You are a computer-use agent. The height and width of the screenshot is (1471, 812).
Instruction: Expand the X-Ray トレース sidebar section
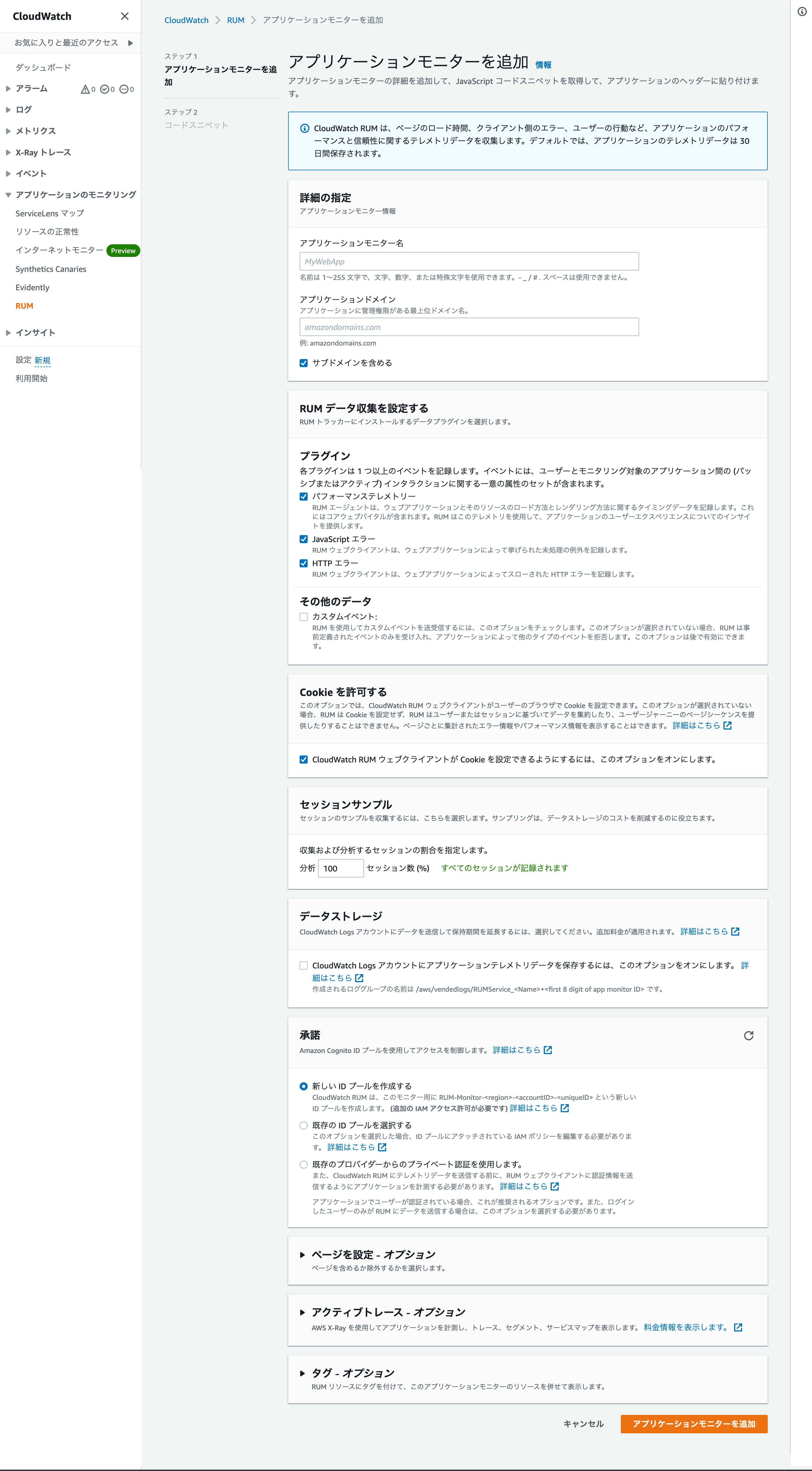click(8, 152)
